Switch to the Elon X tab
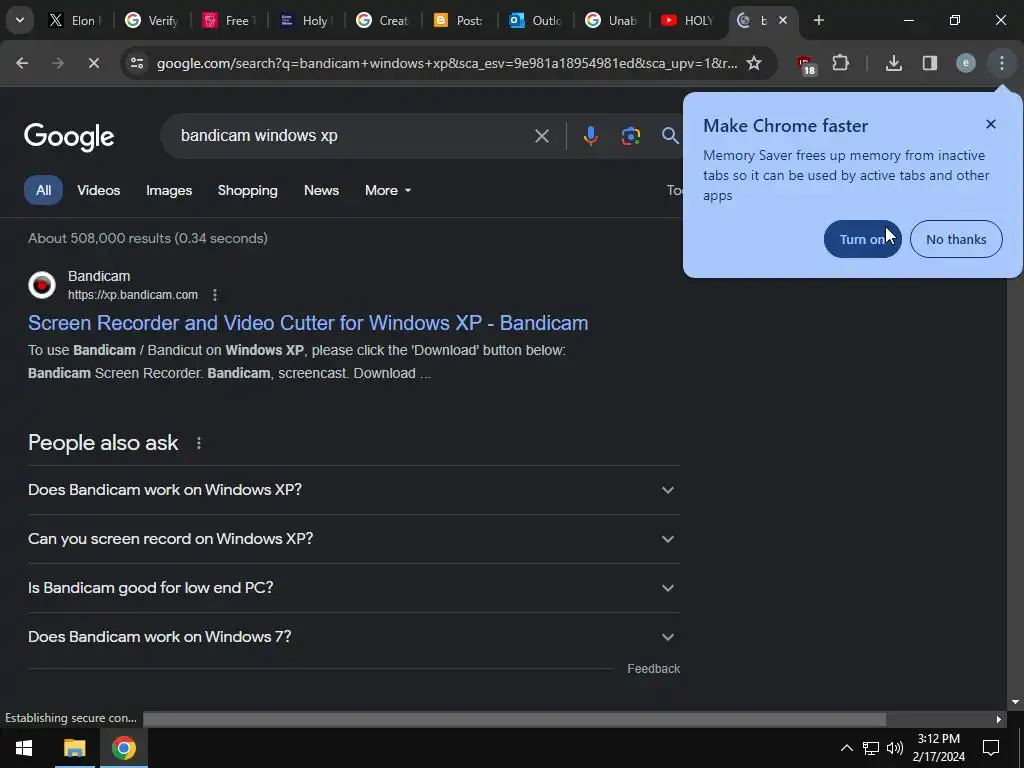This screenshot has height=768, width=1024. tap(74, 20)
